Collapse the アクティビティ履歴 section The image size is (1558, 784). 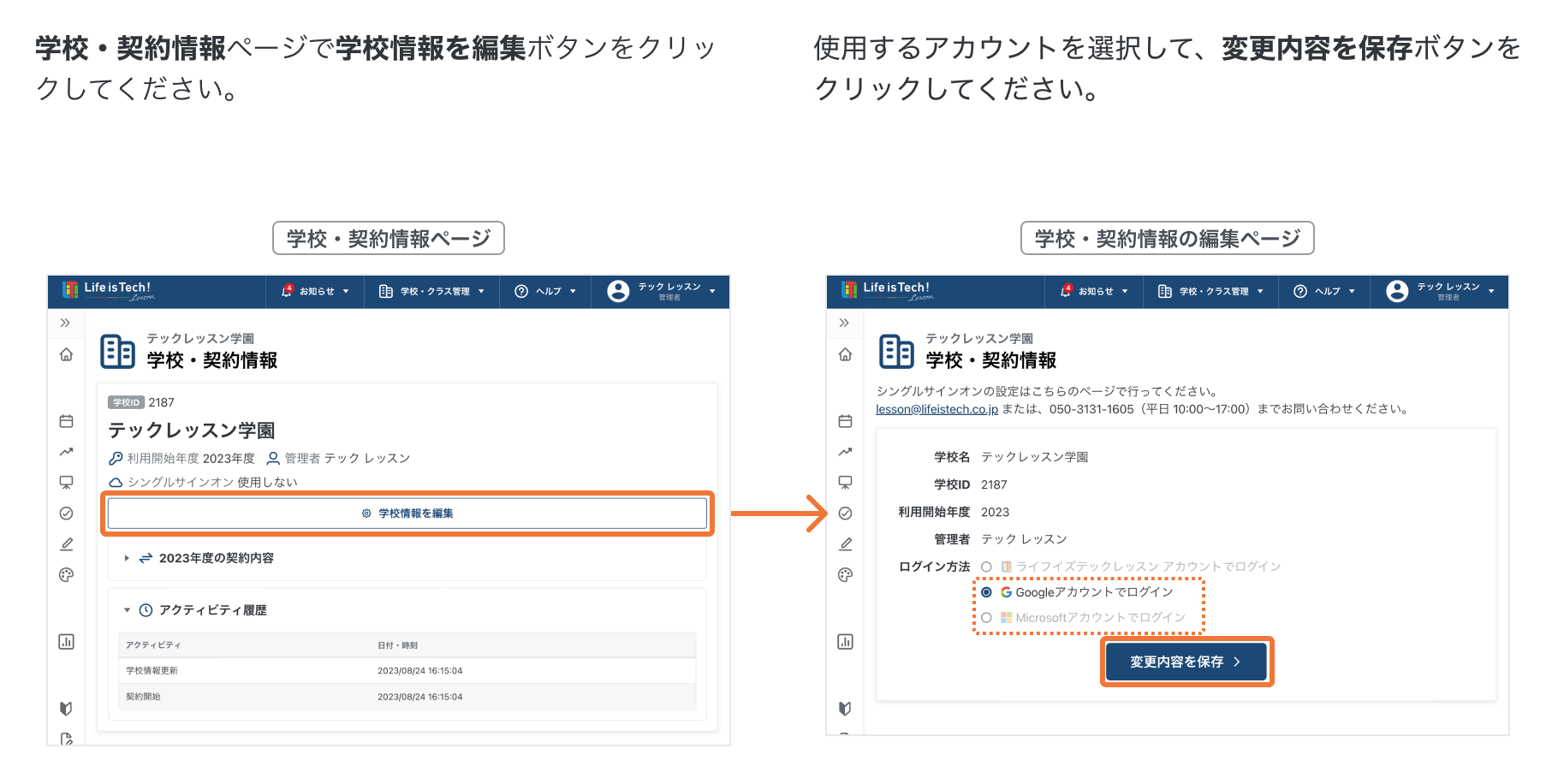click(x=127, y=610)
